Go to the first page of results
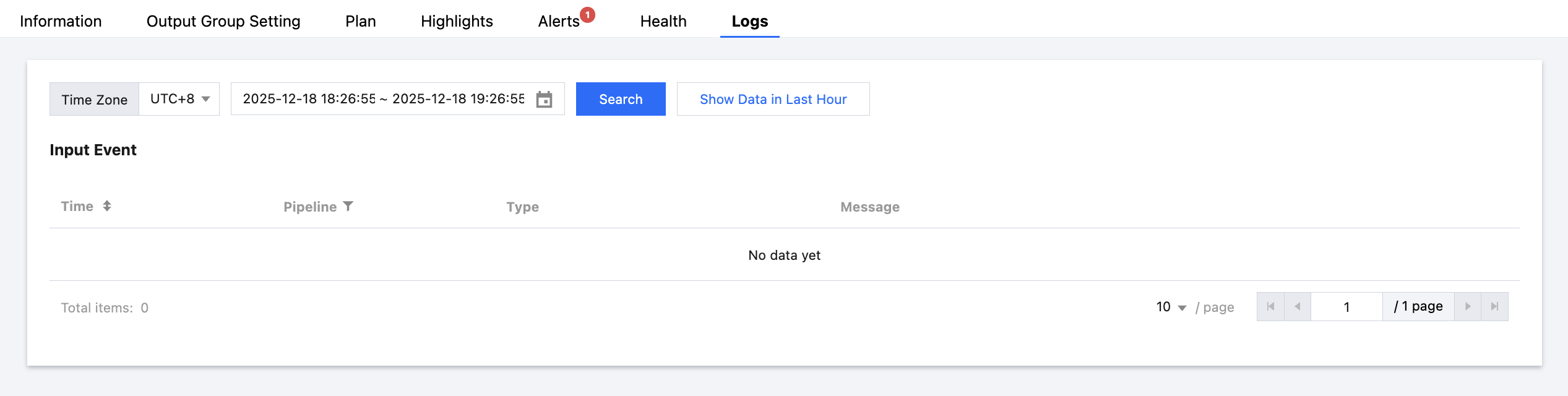The height and width of the screenshot is (396, 1568). 1270,307
